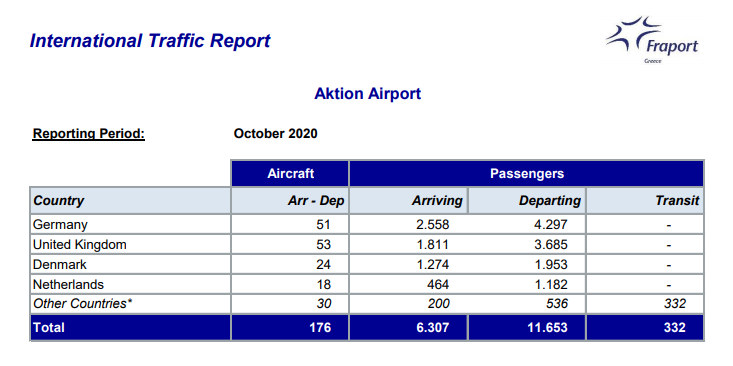The image size is (733, 366).
Task: Select the Country column header cell
Action: [130, 201]
